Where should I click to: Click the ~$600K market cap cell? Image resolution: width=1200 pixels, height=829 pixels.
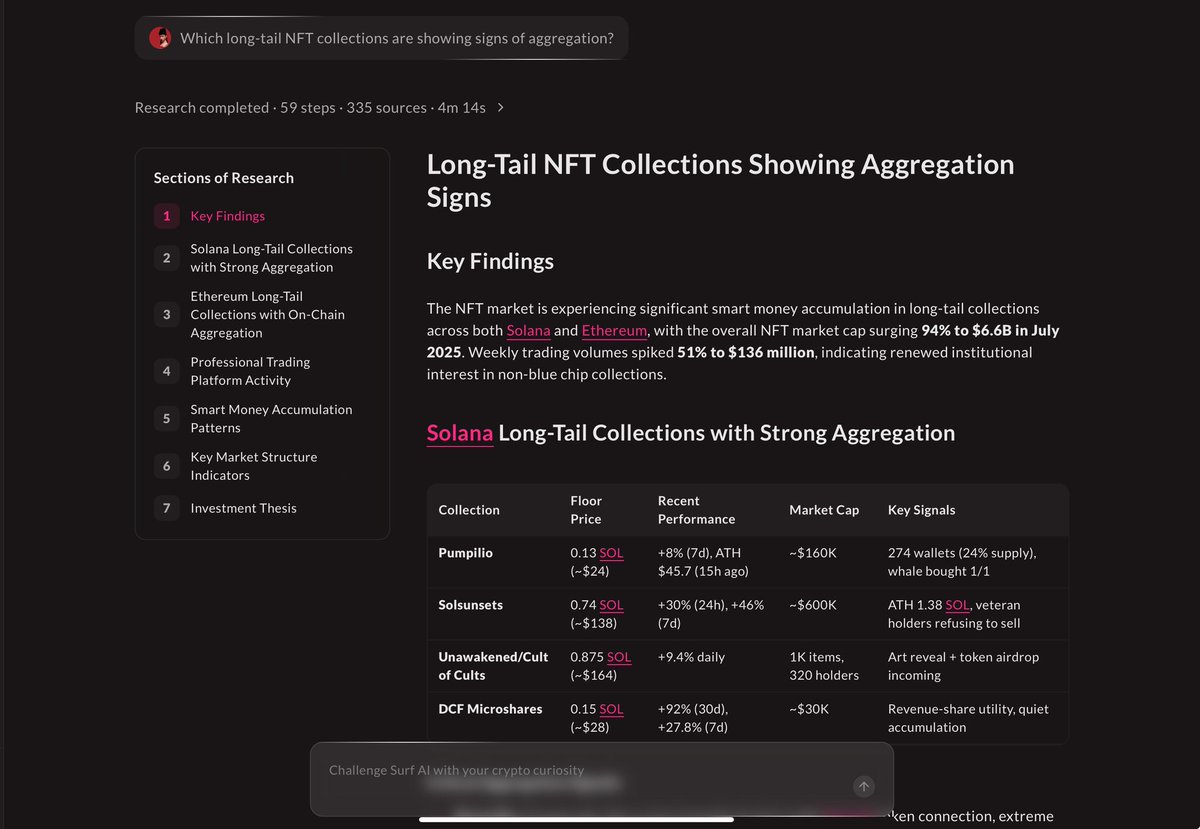click(813, 605)
